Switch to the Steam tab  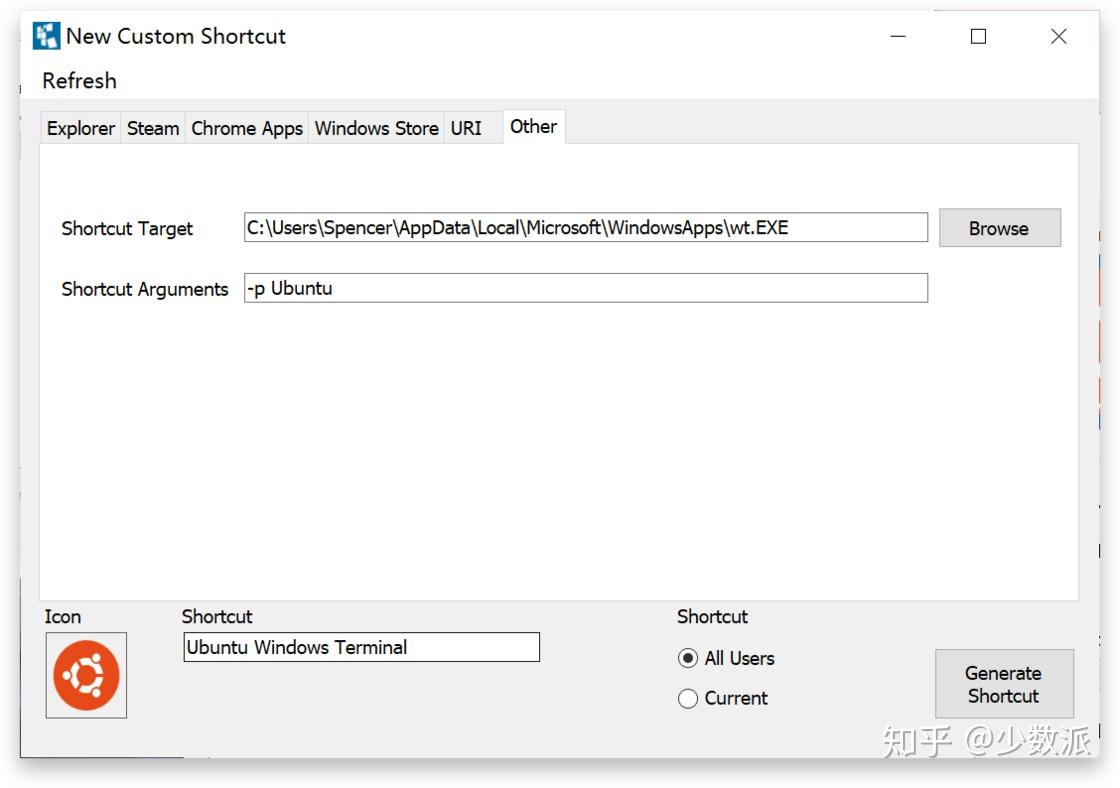point(153,129)
